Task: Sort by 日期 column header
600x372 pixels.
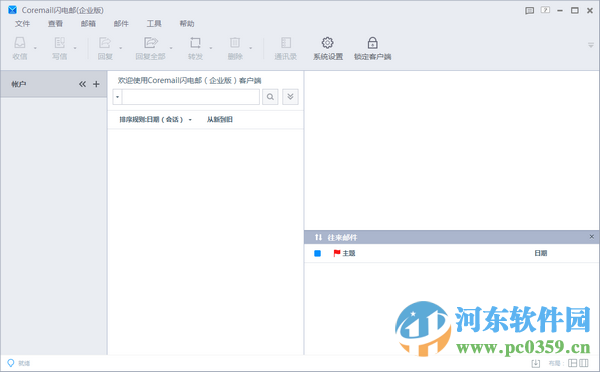Action: click(x=541, y=253)
